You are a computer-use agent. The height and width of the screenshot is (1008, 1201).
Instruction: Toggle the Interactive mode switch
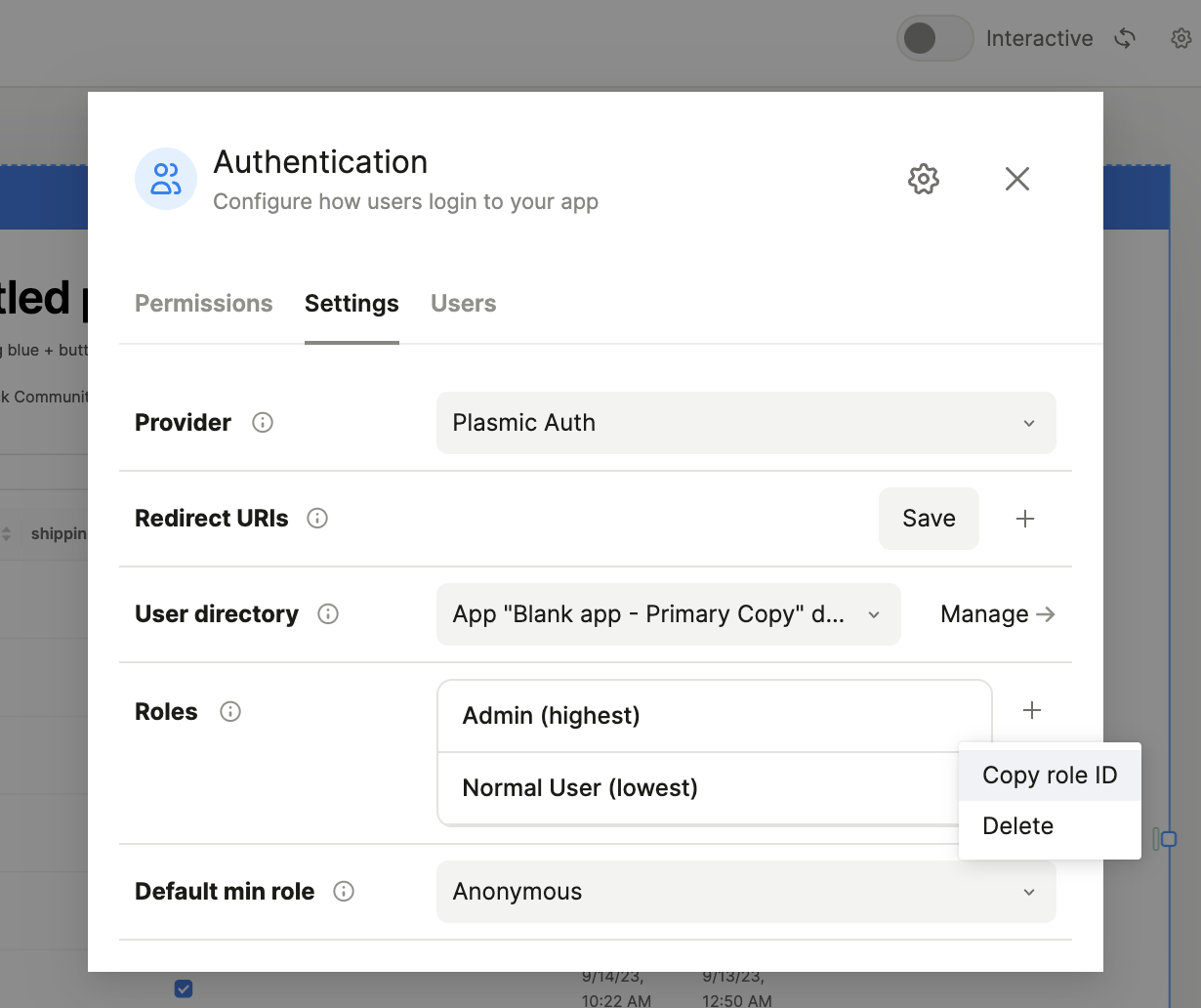934,38
